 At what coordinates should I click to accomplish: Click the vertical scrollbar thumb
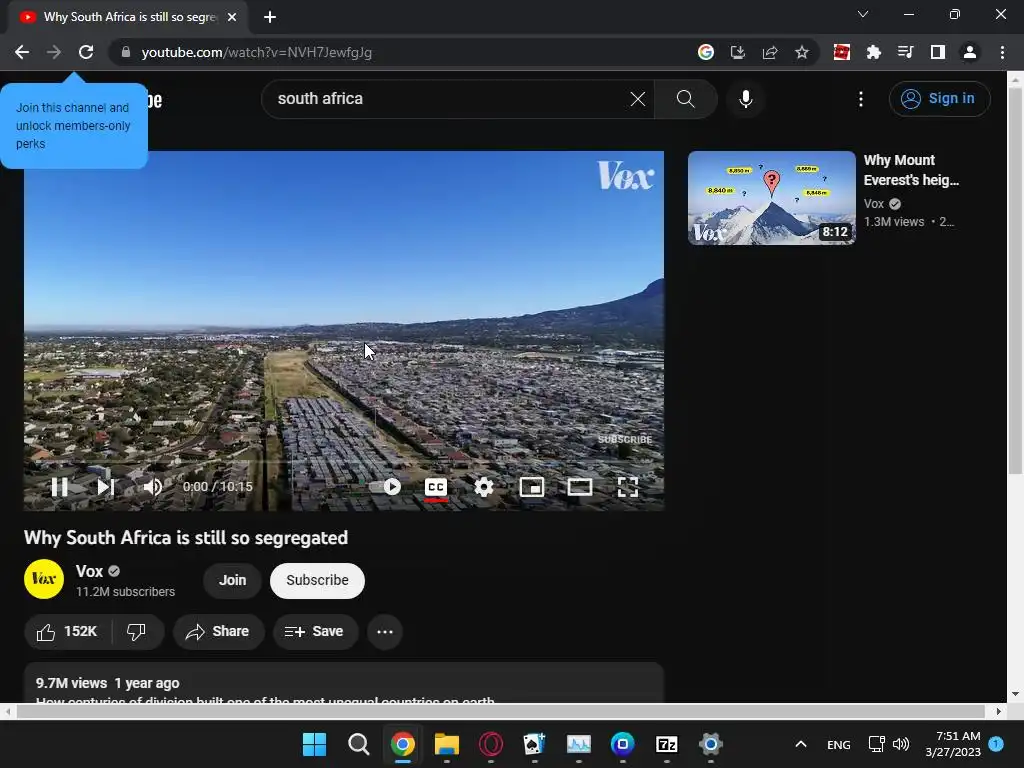pos(1015,281)
